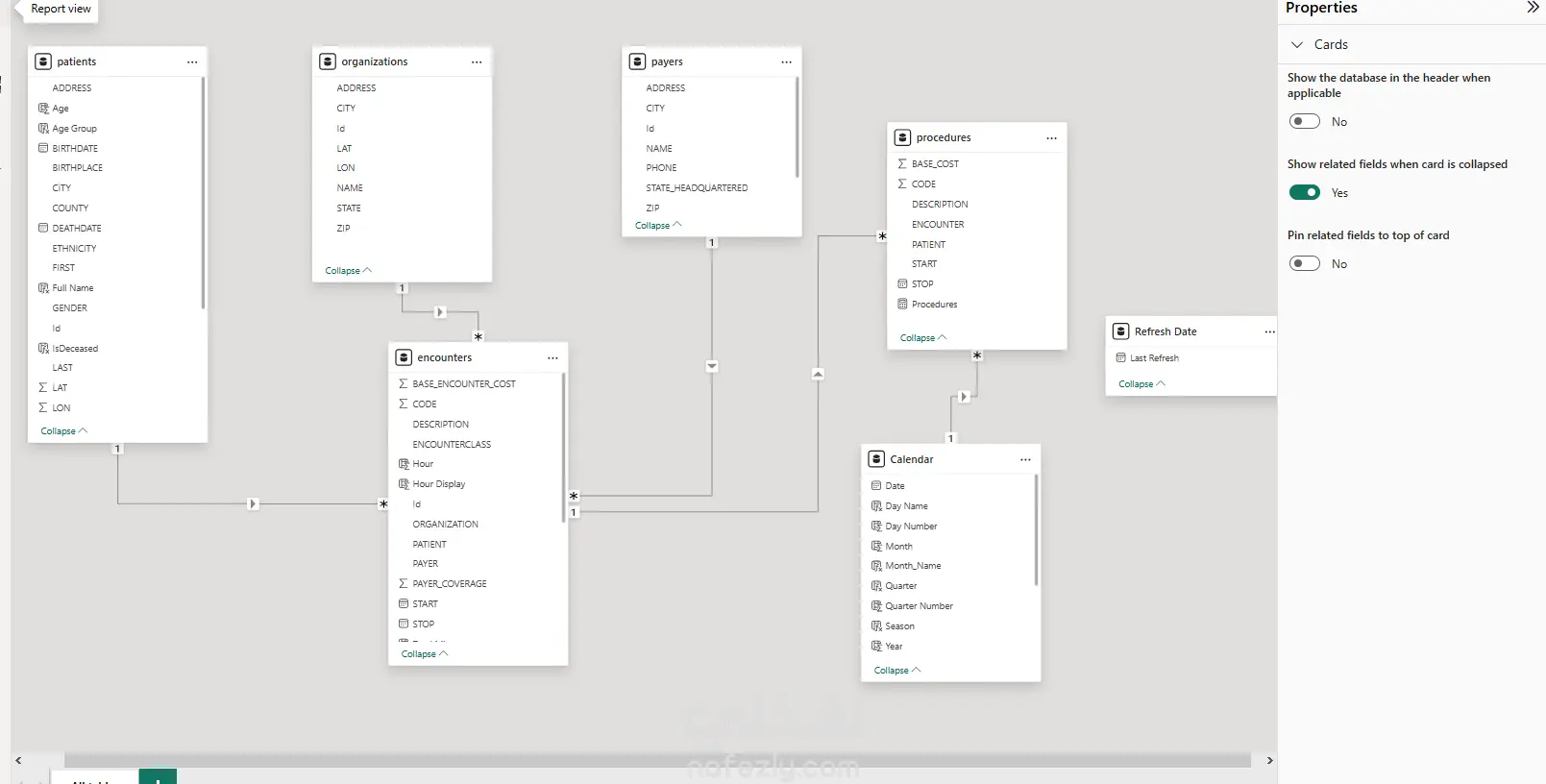Select the BIRTHDATE date field icon
The image size is (1546, 784).
point(43,148)
